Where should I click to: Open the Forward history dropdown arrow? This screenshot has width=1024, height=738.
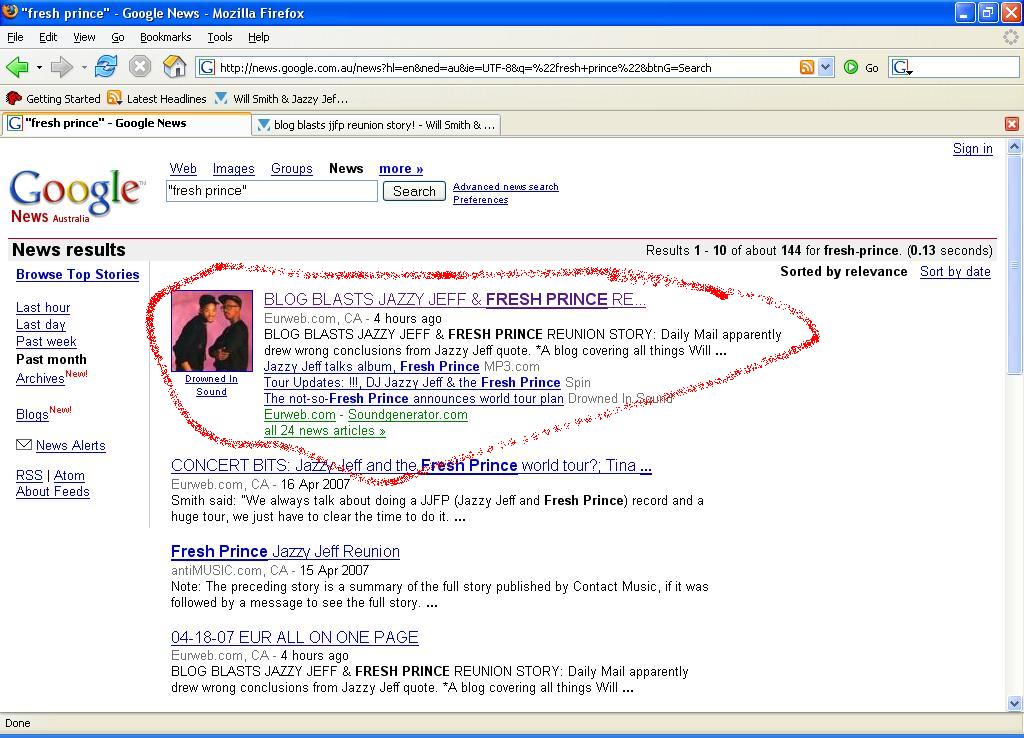pos(84,67)
